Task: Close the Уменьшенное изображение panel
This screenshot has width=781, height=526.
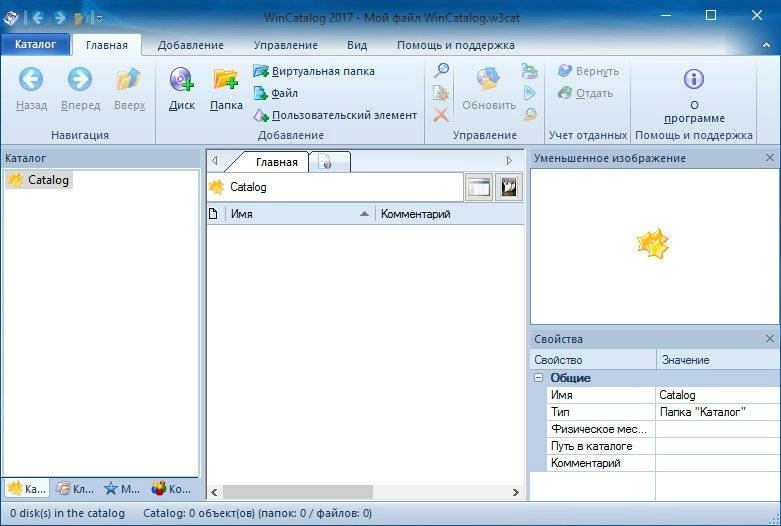Action: click(770, 157)
